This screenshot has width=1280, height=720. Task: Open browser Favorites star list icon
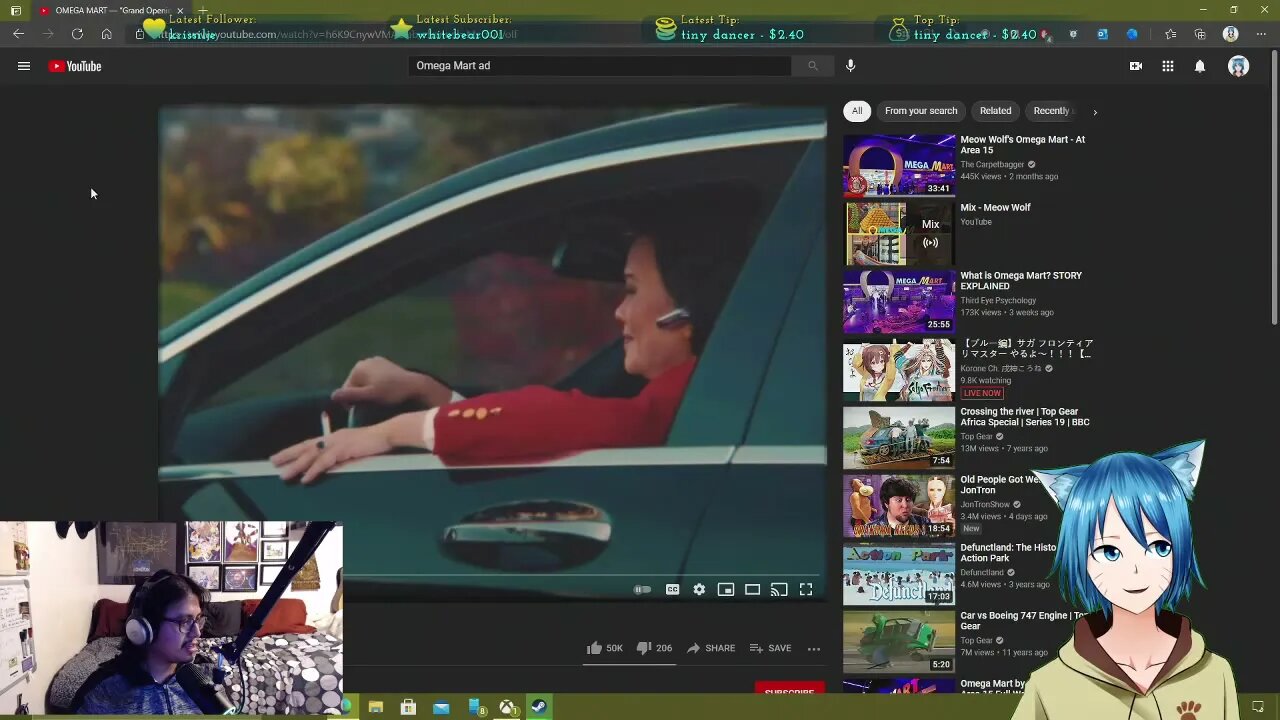[1170, 34]
